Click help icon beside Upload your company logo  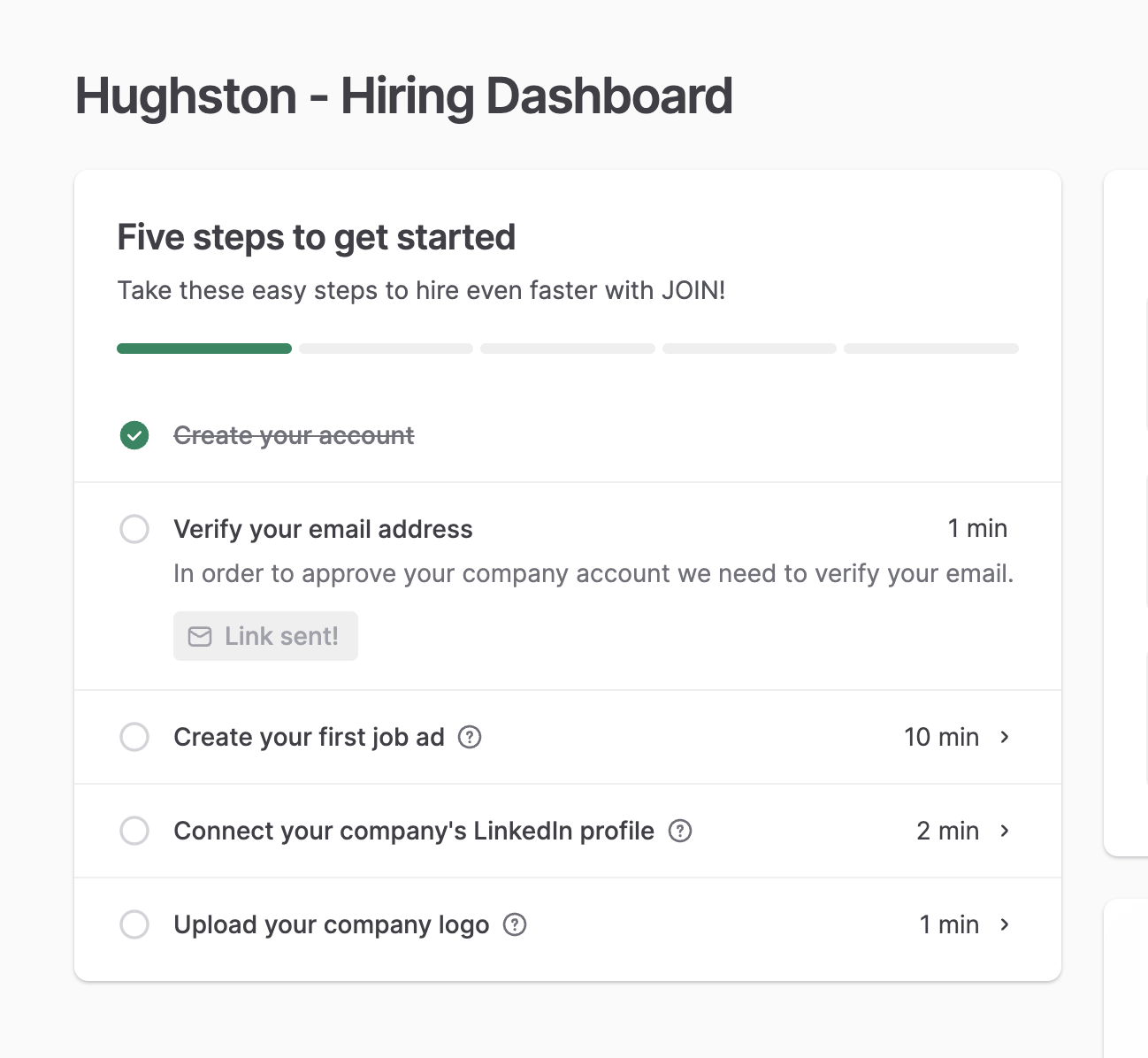pos(515,924)
